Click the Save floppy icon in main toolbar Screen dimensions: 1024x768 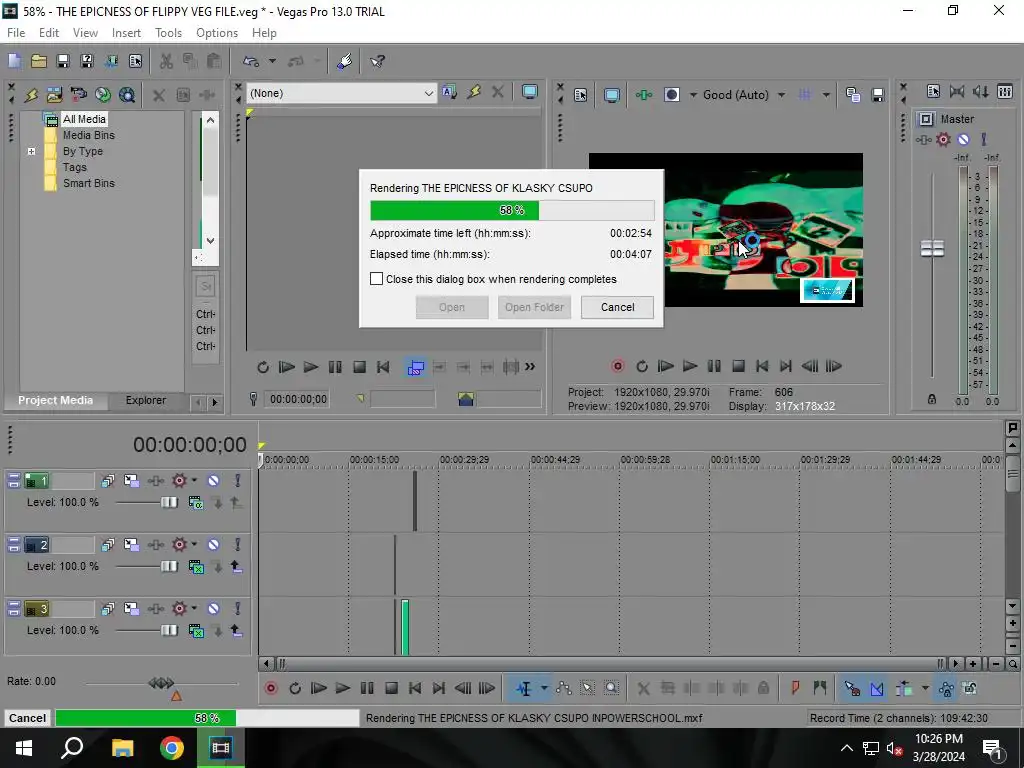[x=63, y=61]
